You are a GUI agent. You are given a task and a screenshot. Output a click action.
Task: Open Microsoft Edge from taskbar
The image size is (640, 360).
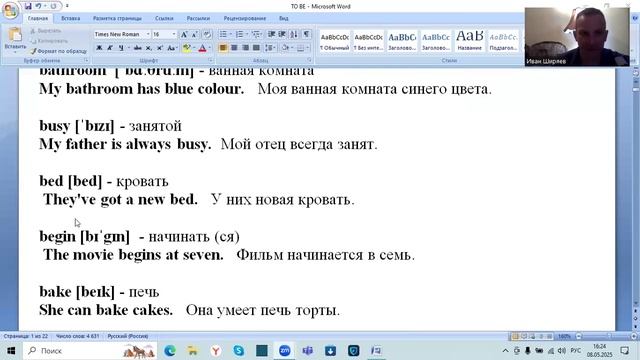170,351
